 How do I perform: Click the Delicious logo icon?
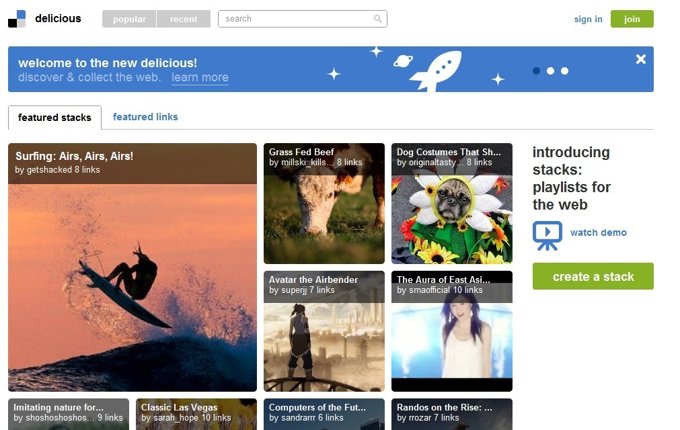coord(17,19)
